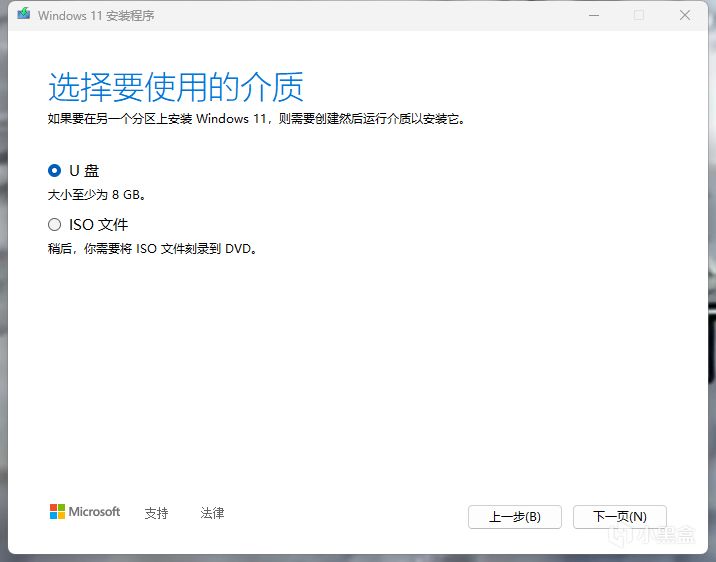Close the Windows 11 安装程序 window
716x562 pixels.
click(684, 15)
